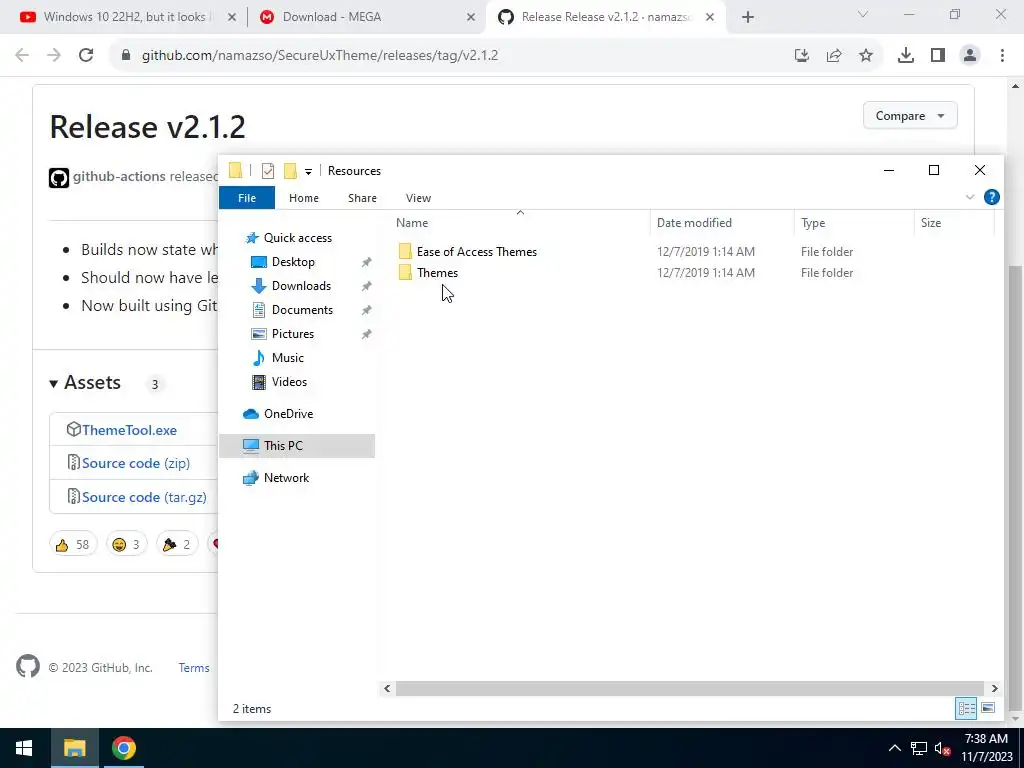Select Desktop in Quick access sidebar
1024x768 pixels.
pyautogui.click(x=293, y=262)
